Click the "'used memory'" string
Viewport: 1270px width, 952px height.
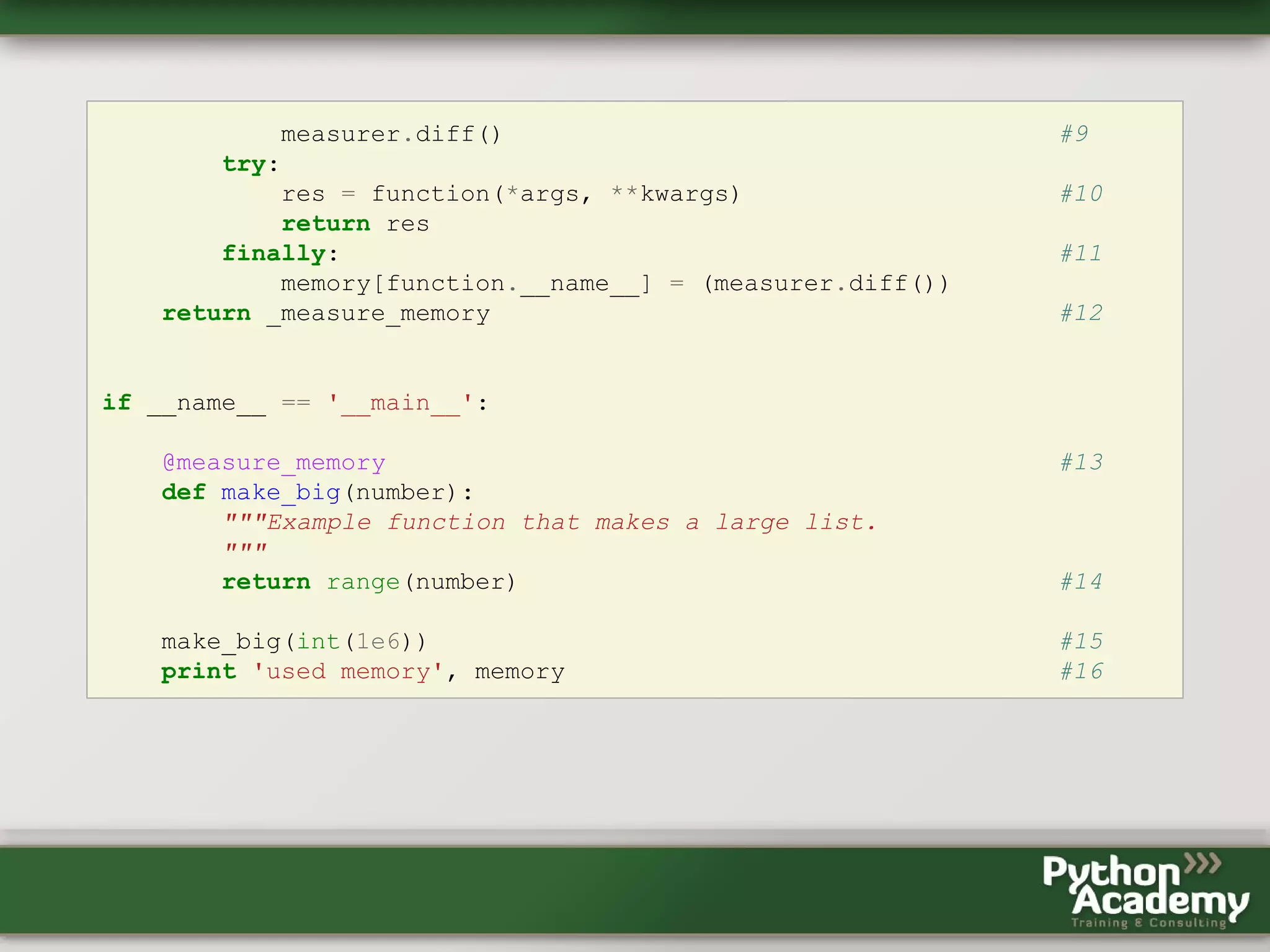point(348,672)
